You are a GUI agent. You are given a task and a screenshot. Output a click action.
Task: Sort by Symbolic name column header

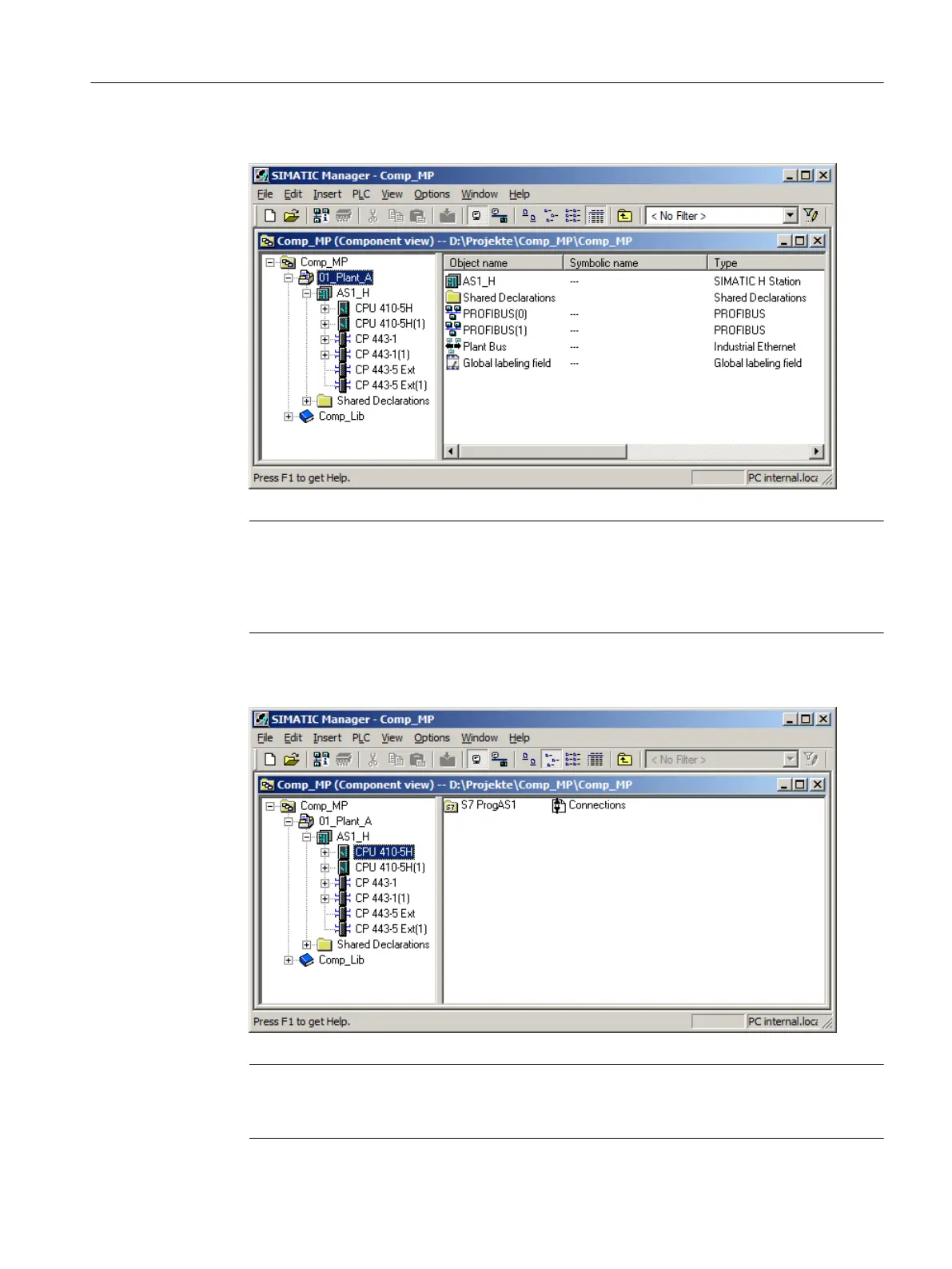[635, 263]
